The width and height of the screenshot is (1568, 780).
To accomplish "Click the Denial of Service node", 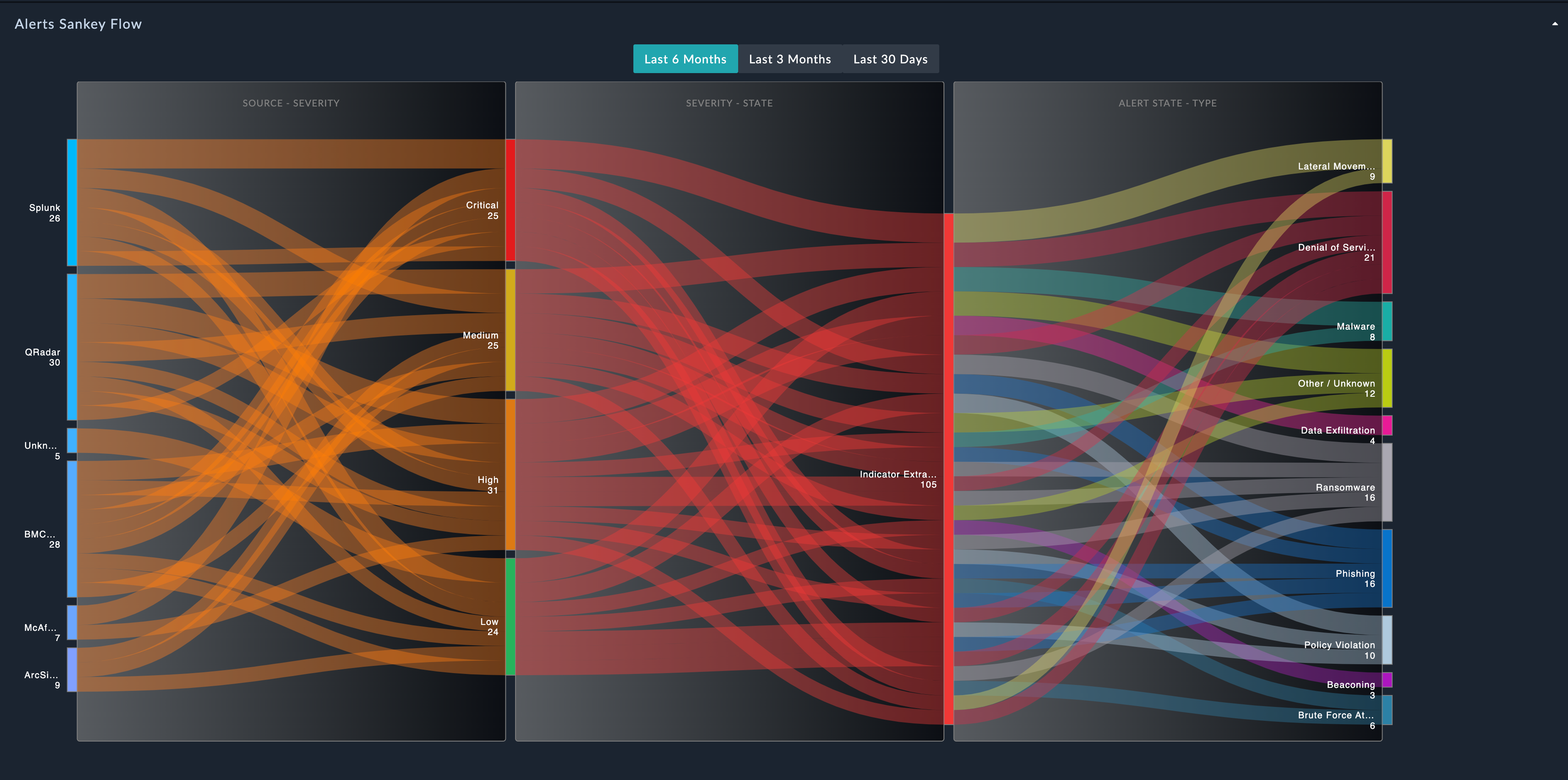I will click(1387, 243).
